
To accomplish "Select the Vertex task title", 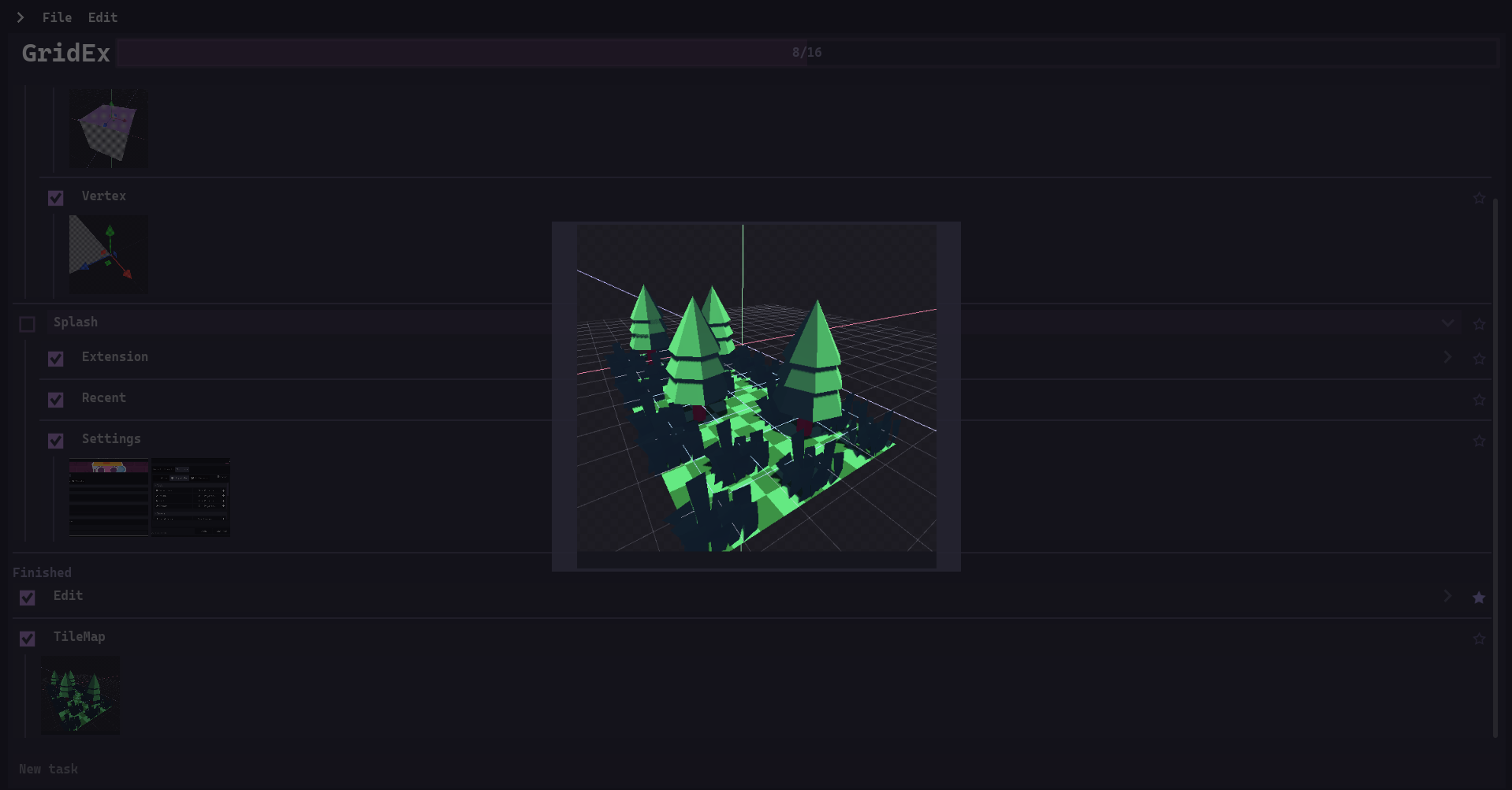I will click(104, 196).
